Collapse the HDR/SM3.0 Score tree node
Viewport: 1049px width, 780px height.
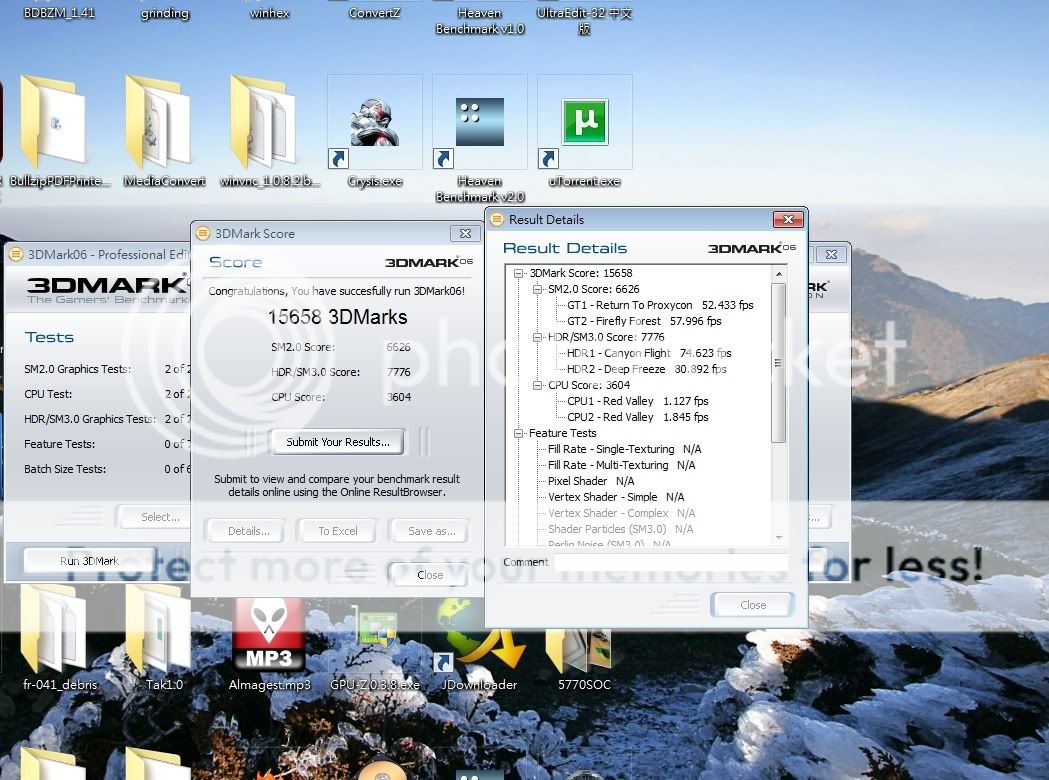tap(537, 337)
